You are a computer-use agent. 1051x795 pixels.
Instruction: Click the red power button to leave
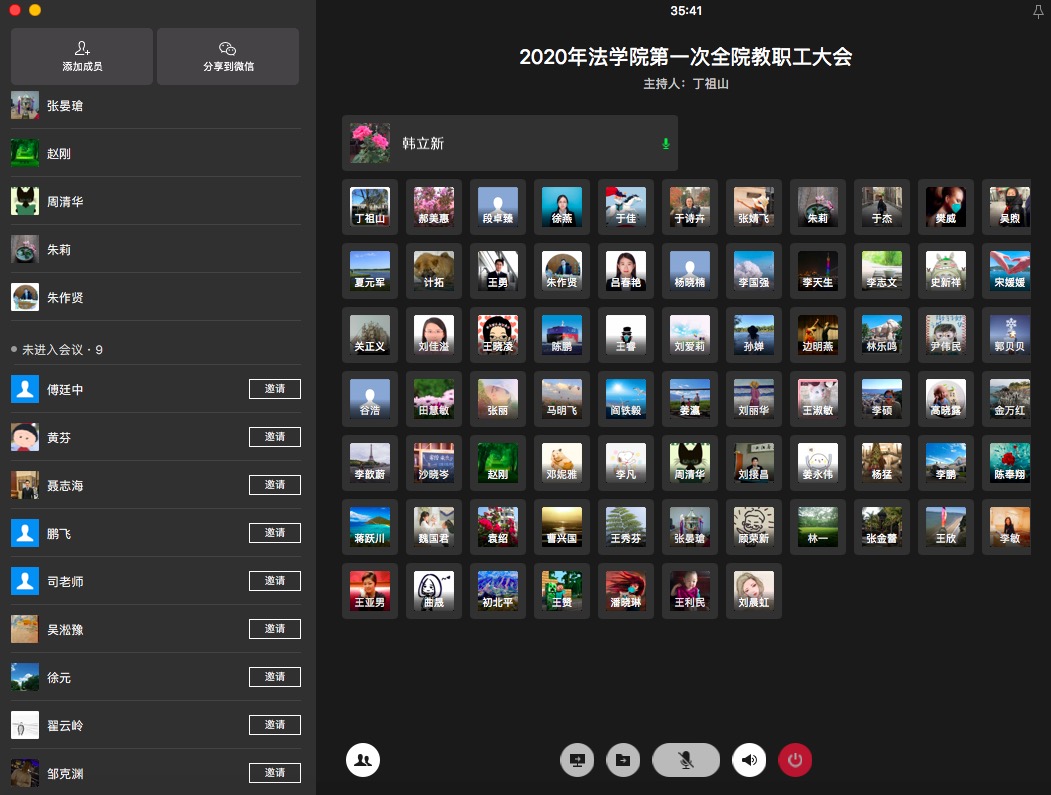click(795, 760)
